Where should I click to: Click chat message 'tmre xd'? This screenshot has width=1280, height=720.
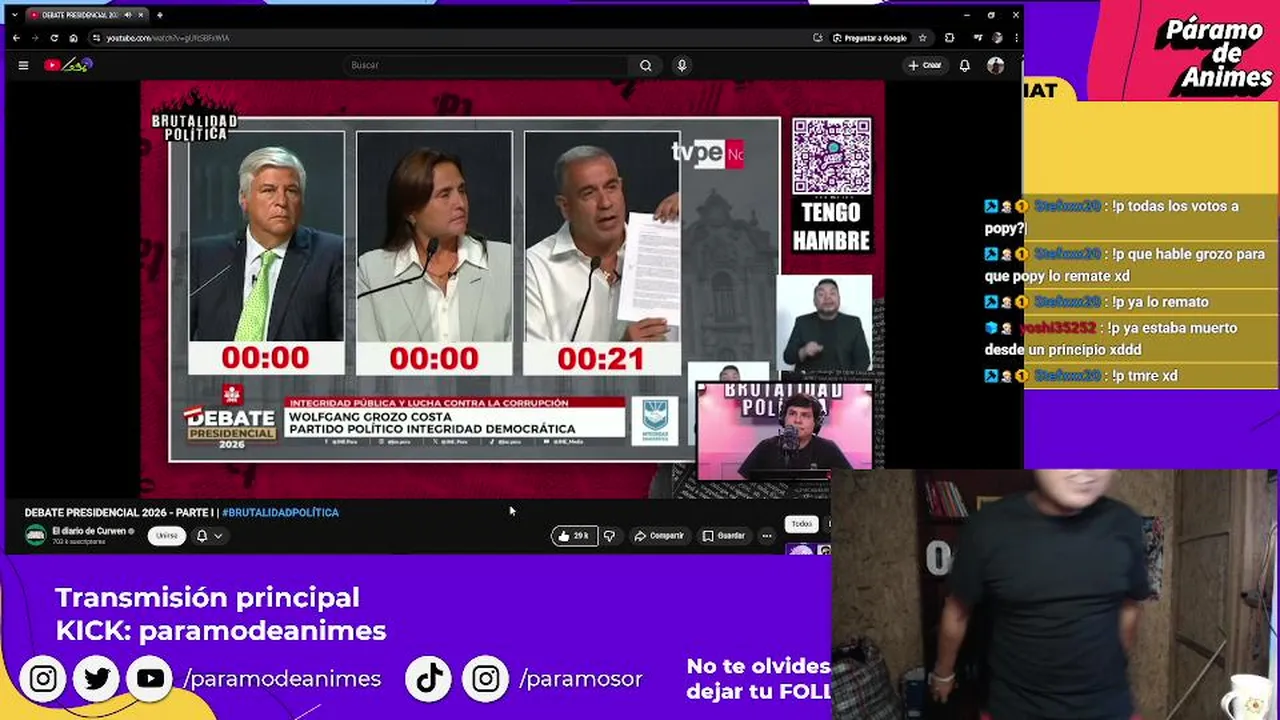pos(1143,376)
